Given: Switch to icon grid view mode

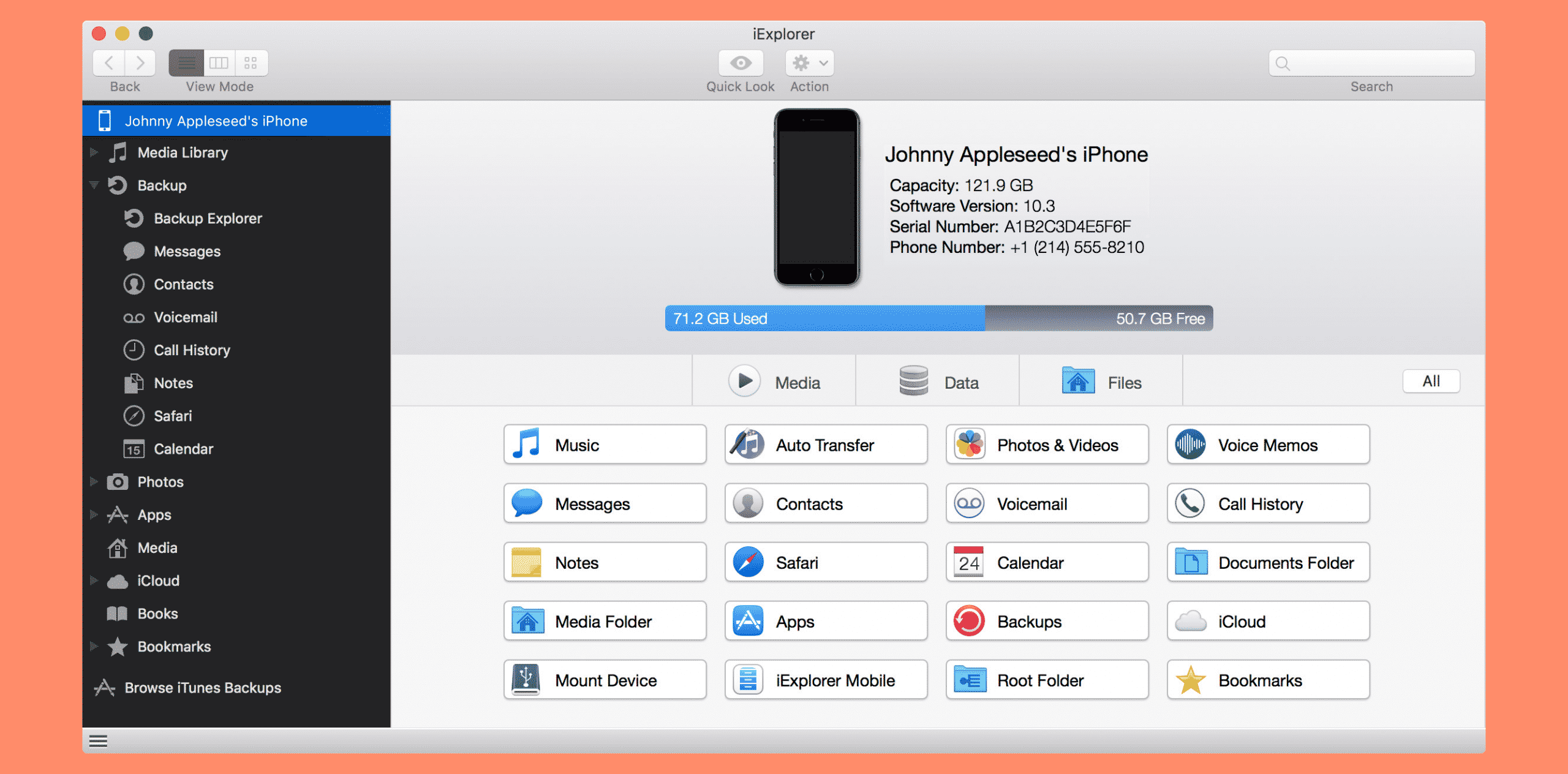Looking at the screenshot, I should [x=251, y=63].
